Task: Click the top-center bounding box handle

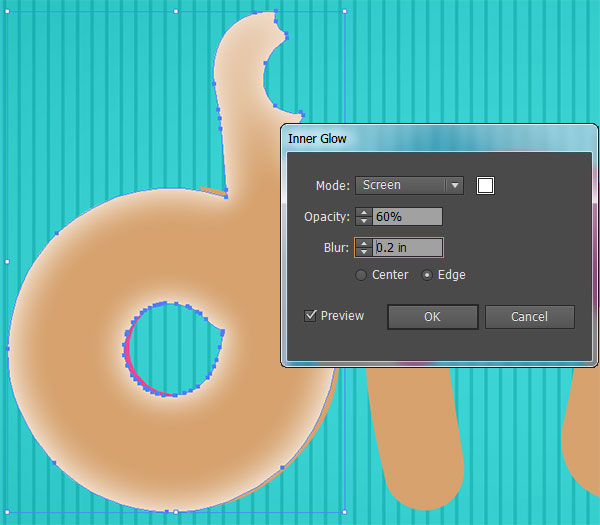Action: (176, 11)
